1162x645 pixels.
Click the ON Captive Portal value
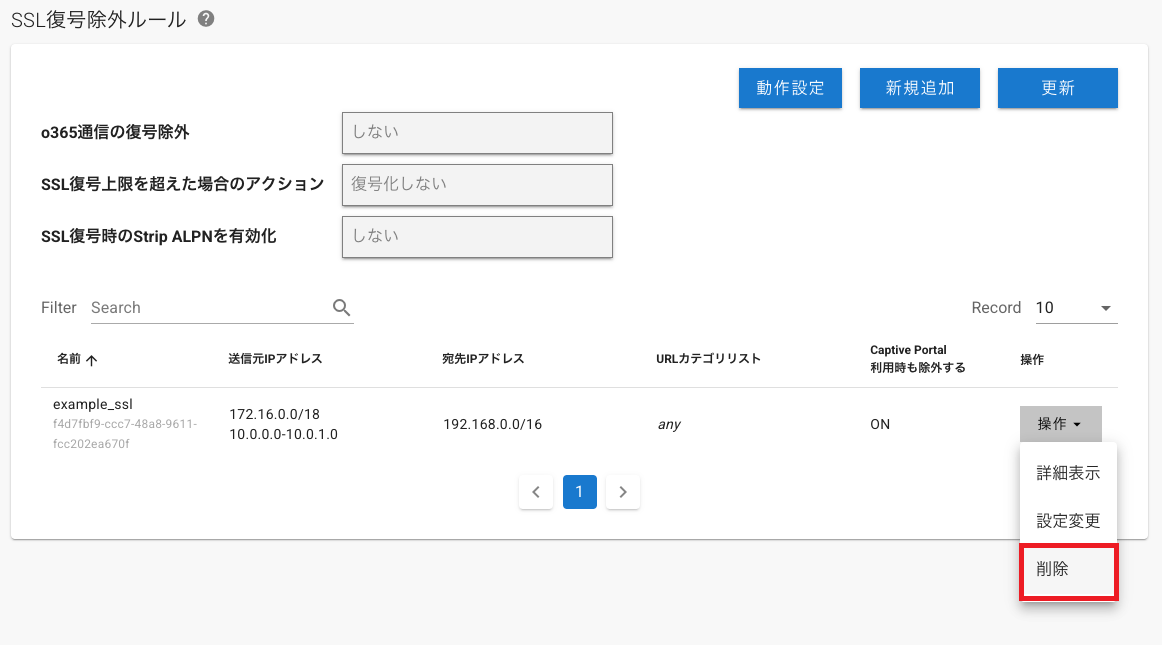880,424
